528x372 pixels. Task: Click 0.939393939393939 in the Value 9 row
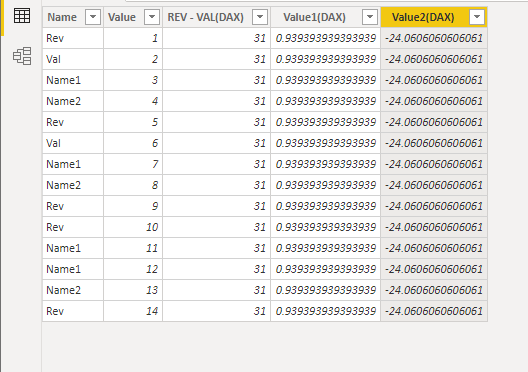click(326, 206)
